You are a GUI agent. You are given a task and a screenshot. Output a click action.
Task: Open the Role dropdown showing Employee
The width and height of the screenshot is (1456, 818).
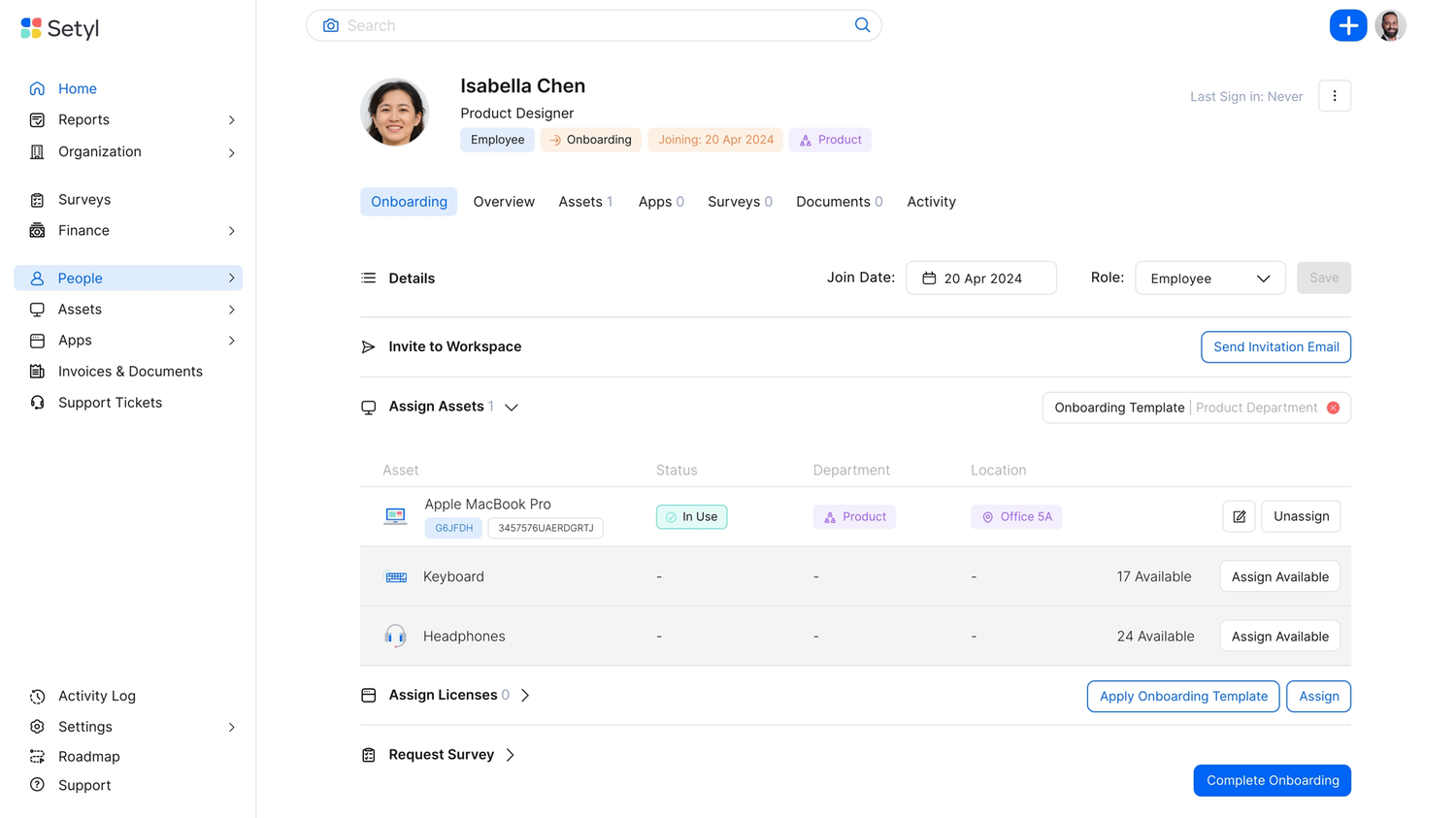[1209, 278]
